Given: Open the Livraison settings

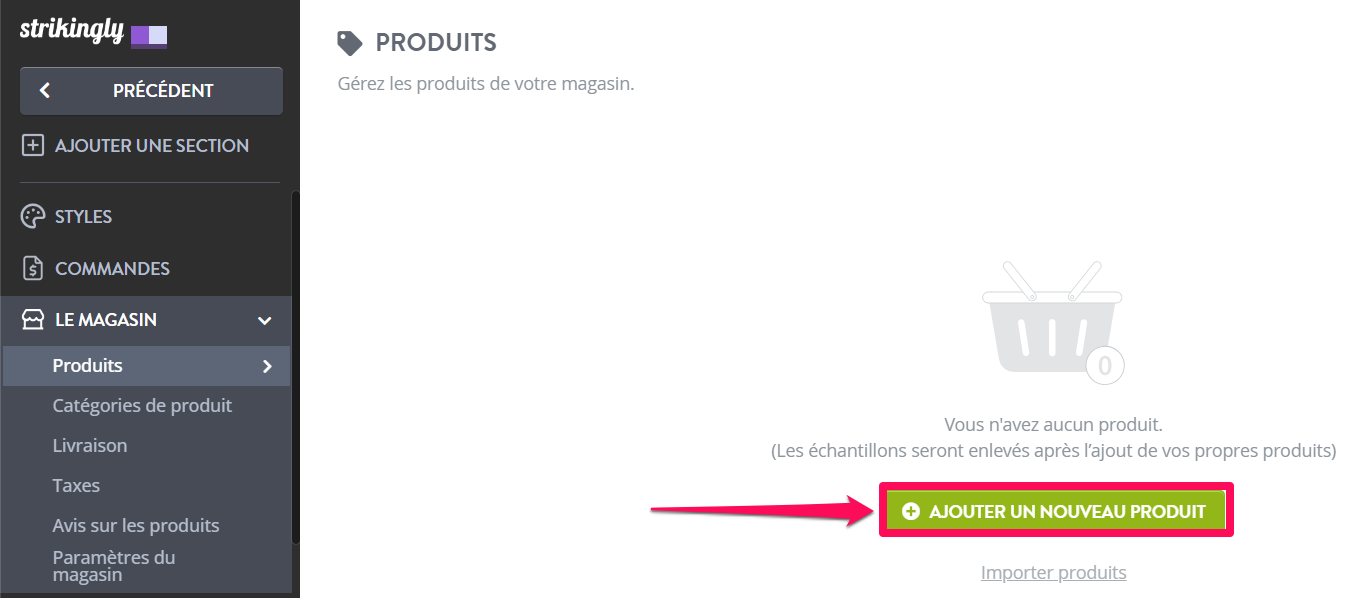Looking at the screenshot, I should (x=90, y=446).
